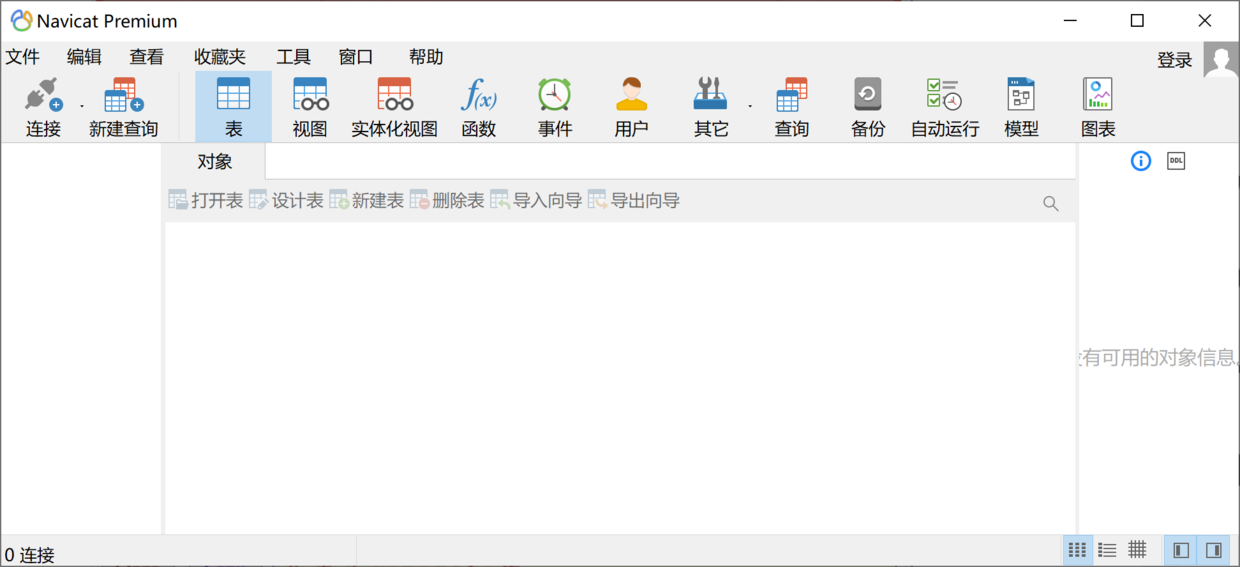Screen dimensions: 1240x567
Task: Open 实体化视图 (Materialized View) objects
Action: 394,106
